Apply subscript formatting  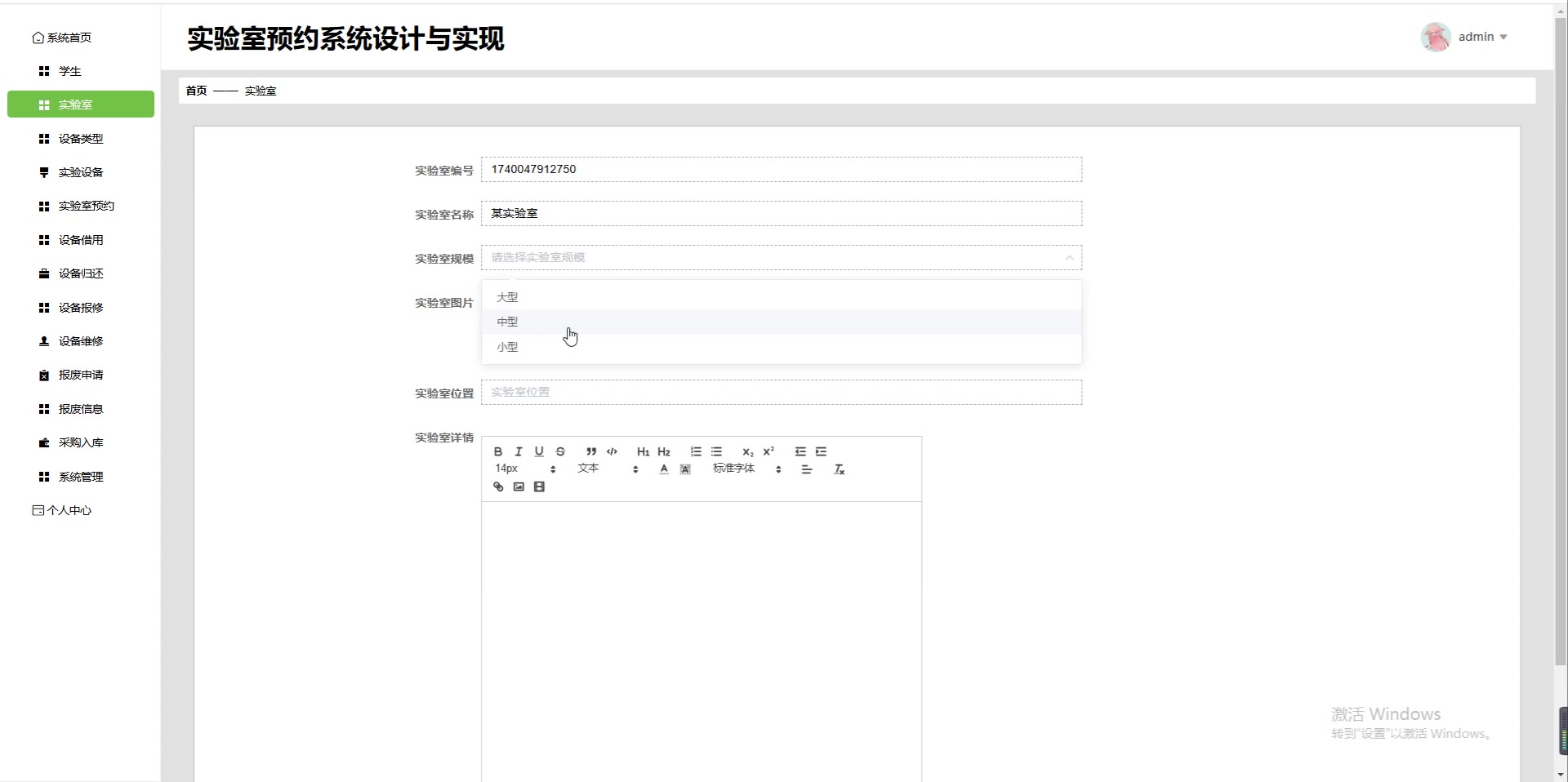pos(748,451)
